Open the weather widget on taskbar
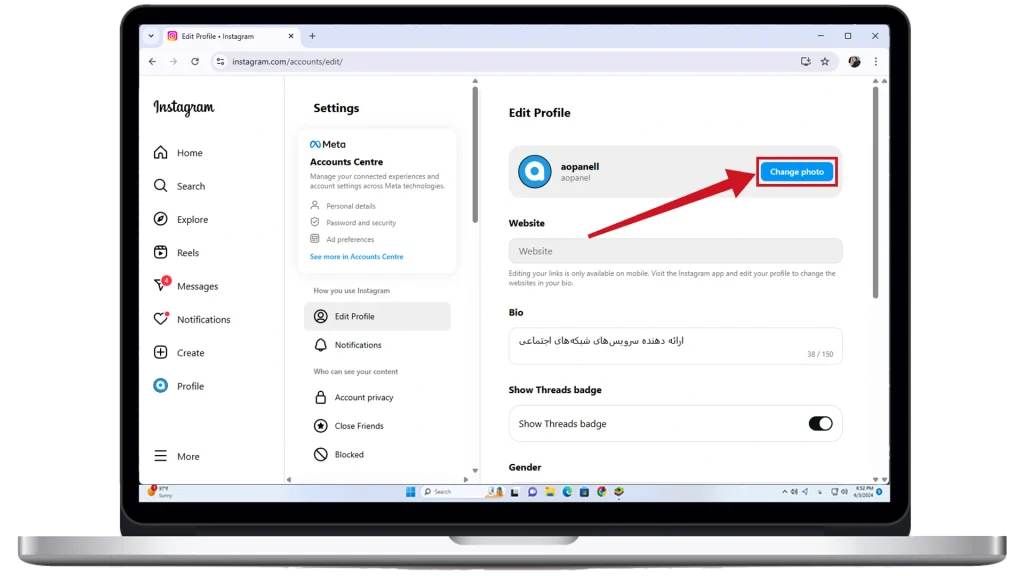The width and height of the screenshot is (1024, 576). [x=160, y=492]
